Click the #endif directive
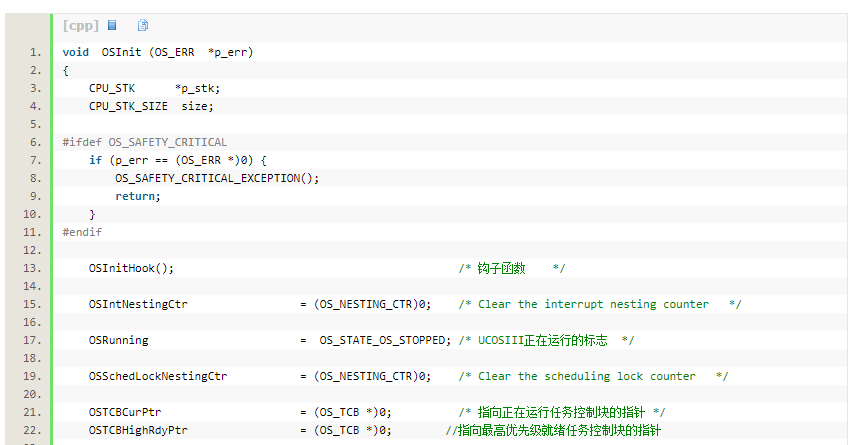Screen dimensions: 862x445 [x=82, y=232]
